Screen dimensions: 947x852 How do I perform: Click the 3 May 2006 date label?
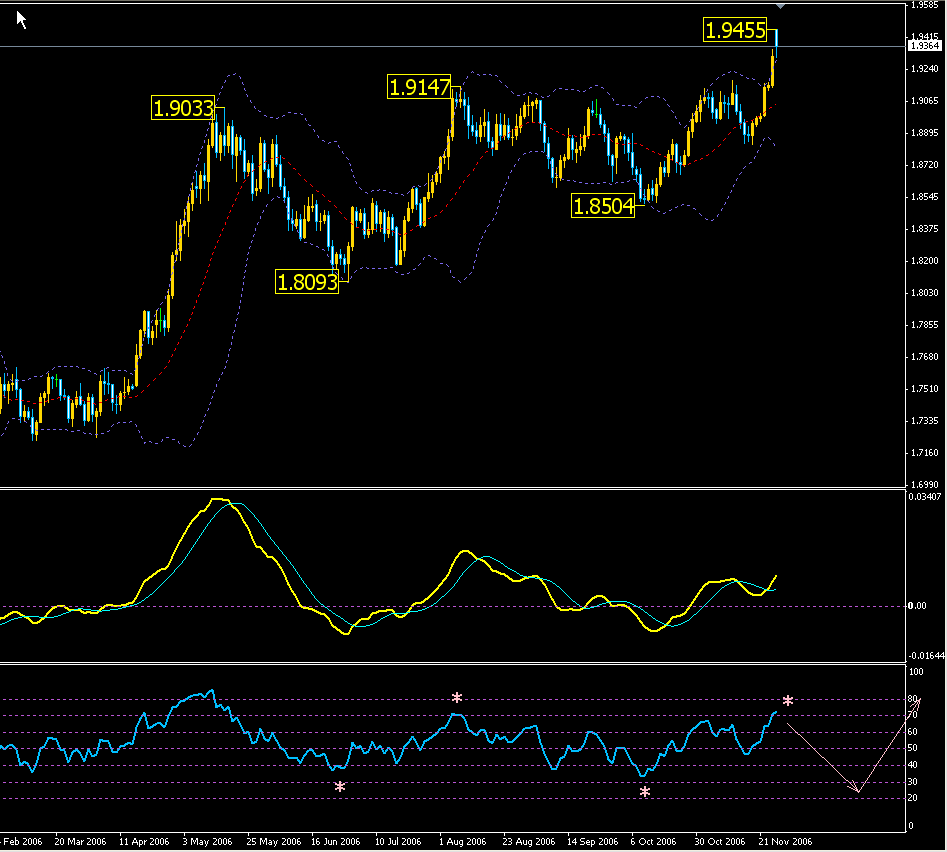point(206,841)
